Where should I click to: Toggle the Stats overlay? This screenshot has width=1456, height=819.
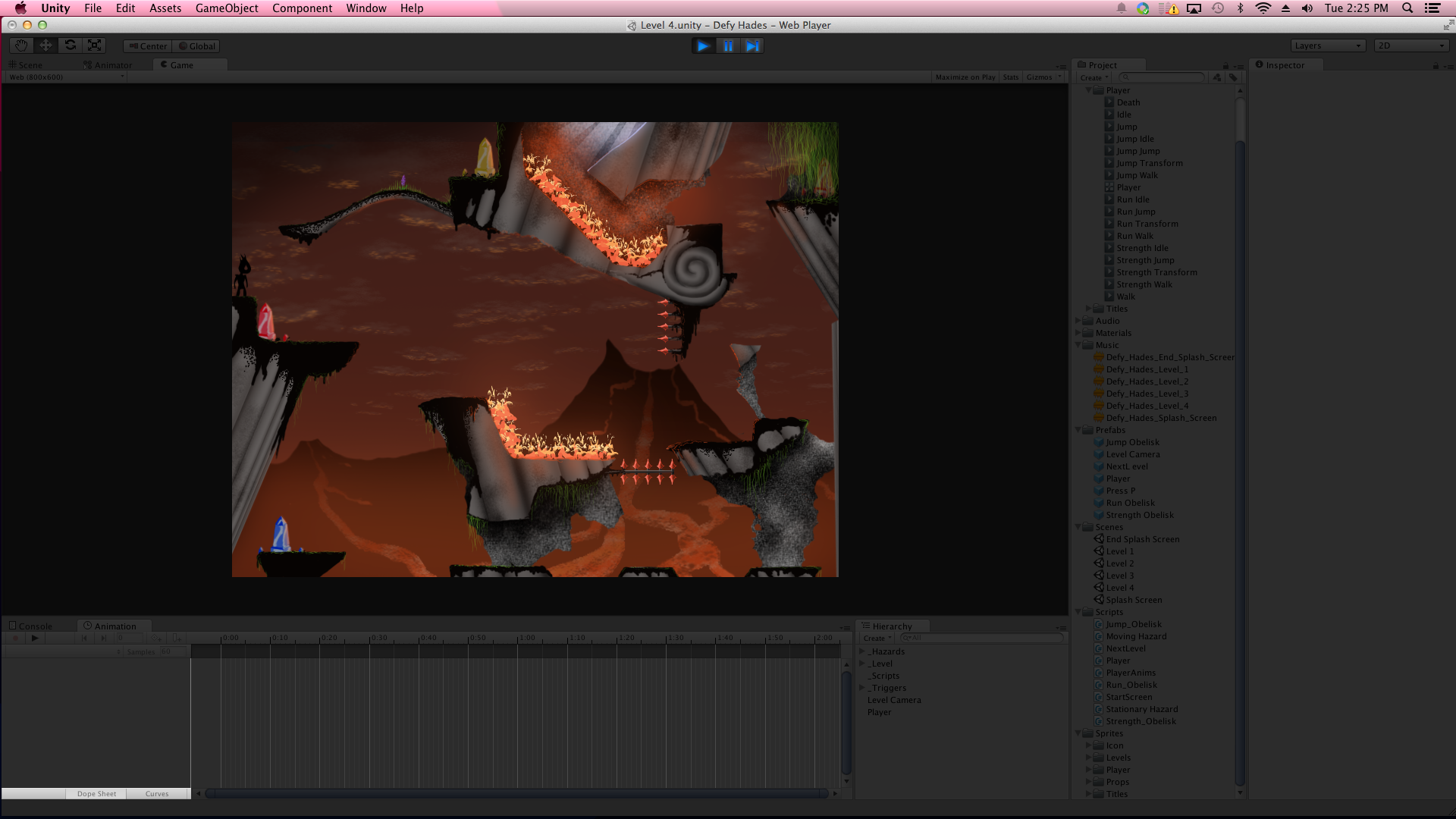(x=1011, y=77)
